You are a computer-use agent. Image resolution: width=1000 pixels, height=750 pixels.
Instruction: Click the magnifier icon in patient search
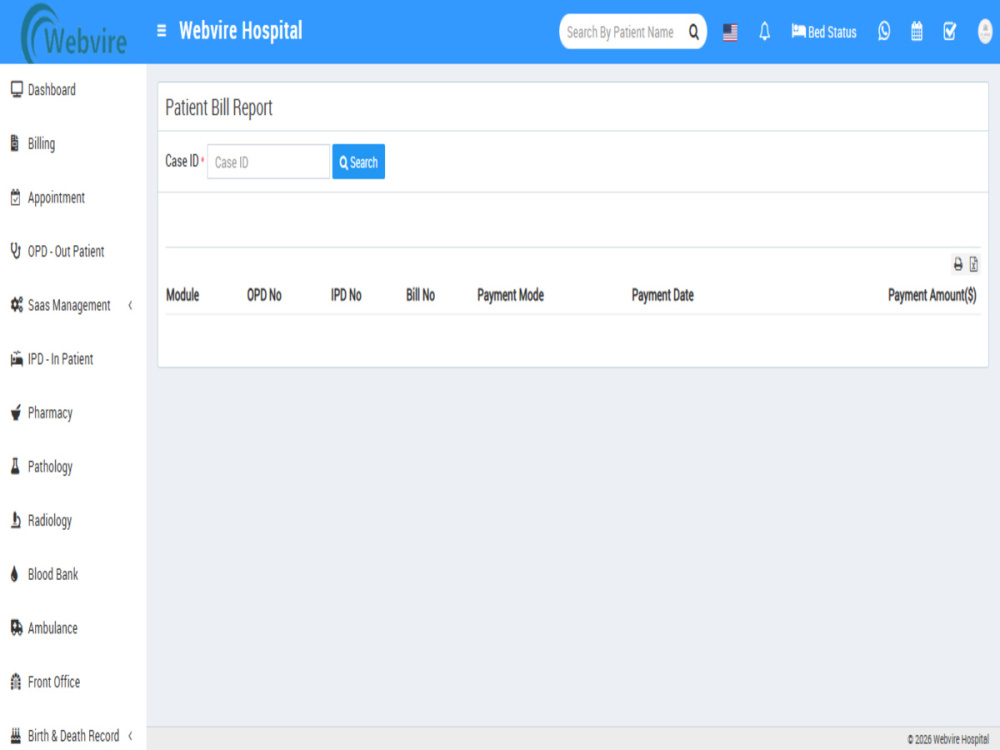click(693, 32)
